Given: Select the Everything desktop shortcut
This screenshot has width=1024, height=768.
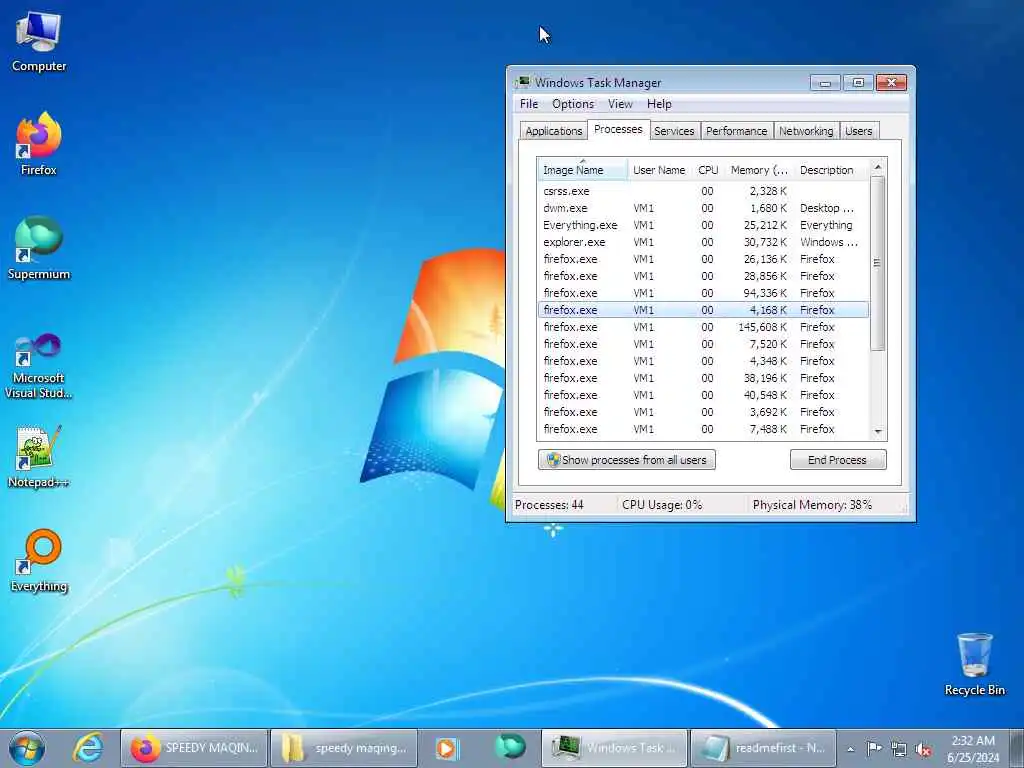Looking at the screenshot, I should (x=39, y=560).
